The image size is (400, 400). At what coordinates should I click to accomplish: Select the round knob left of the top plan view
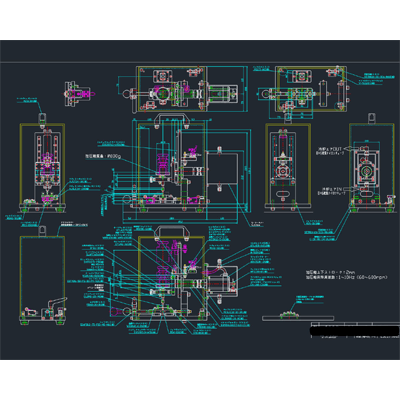pos(127,94)
